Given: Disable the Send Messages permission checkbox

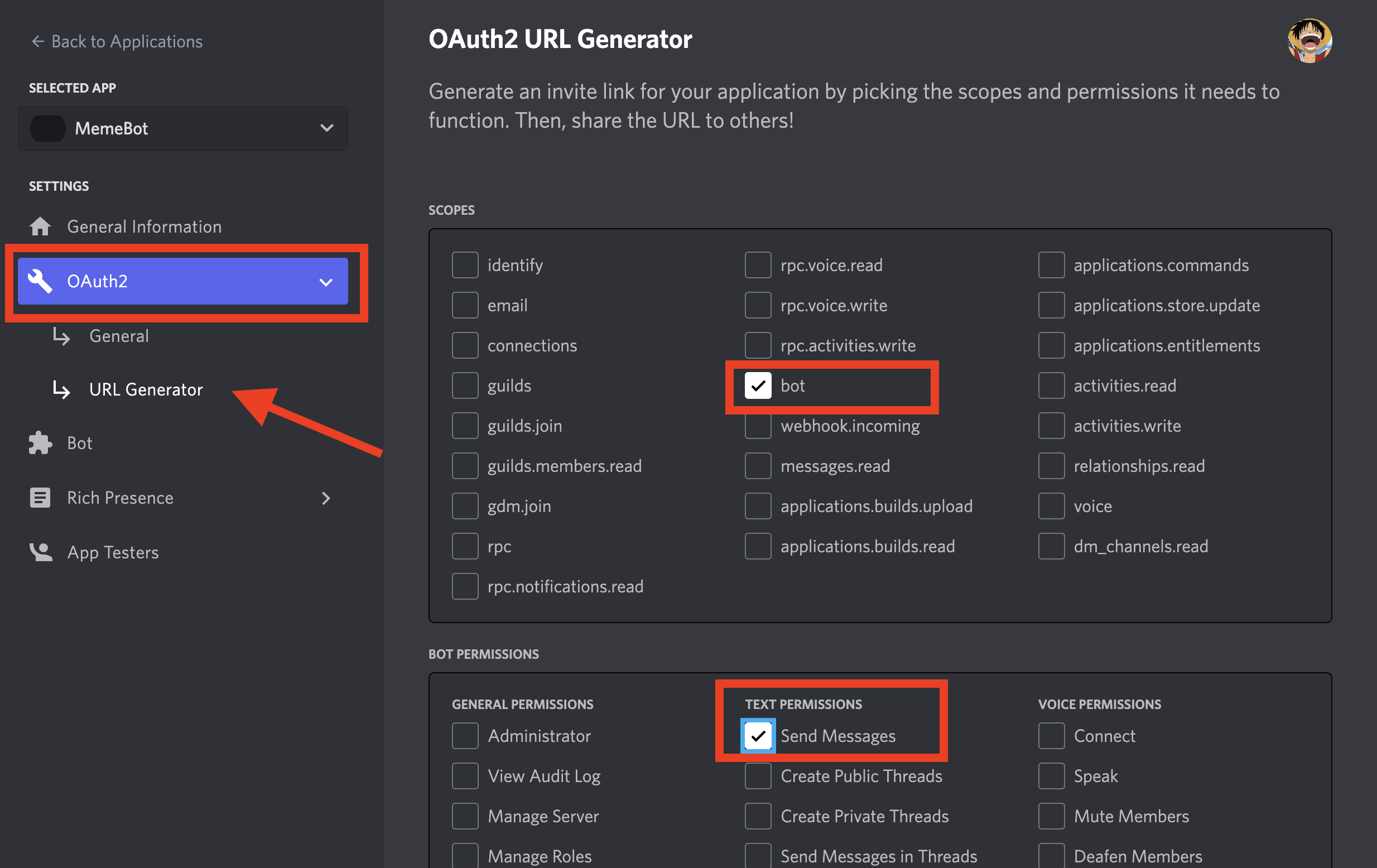Looking at the screenshot, I should coord(758,735).
